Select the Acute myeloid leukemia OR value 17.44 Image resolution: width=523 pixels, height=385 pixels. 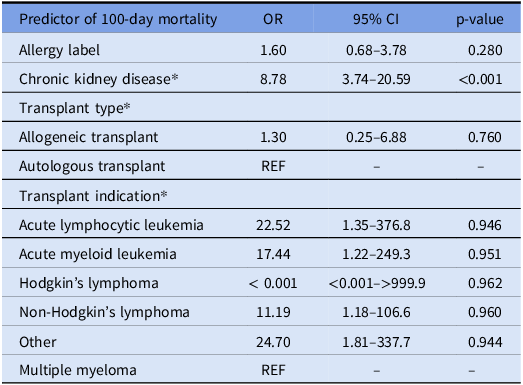[x=273, y=255]
